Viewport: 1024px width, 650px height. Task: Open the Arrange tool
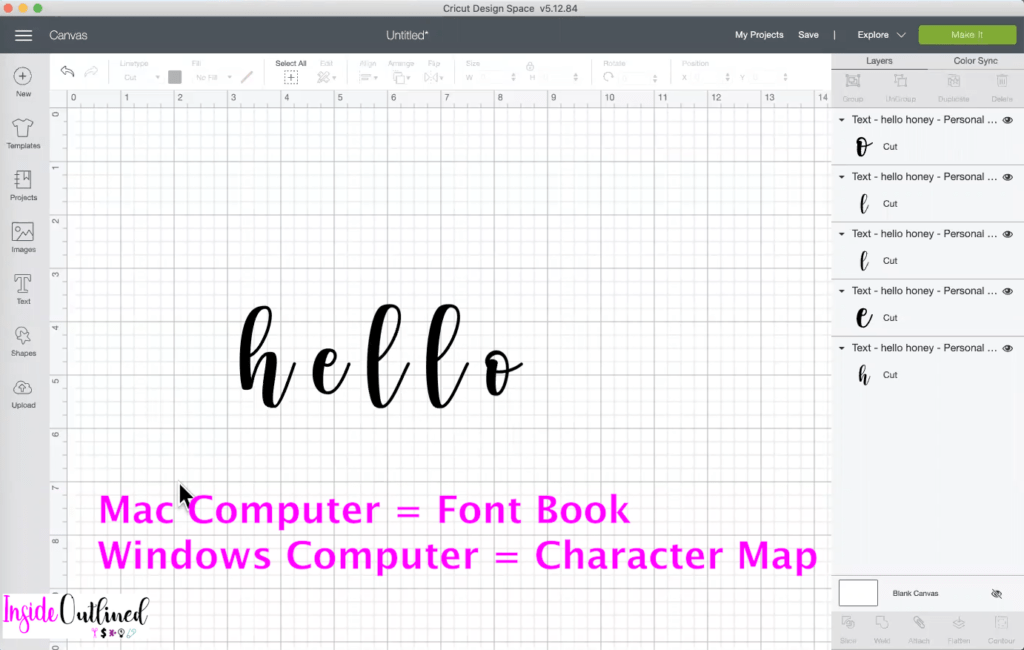pyautogui.click(x=401, y=77)
